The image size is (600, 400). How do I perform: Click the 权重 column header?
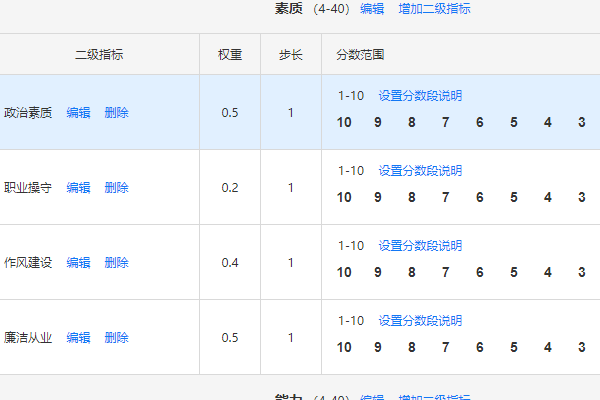230,55
